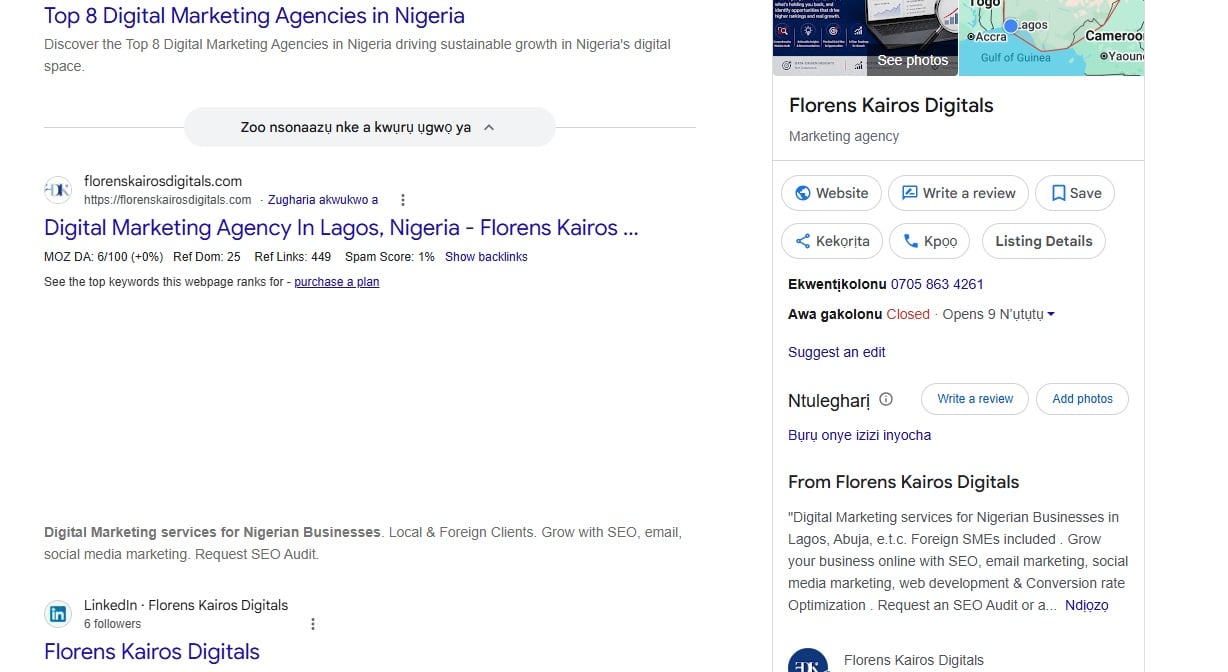Expand description with 'Ndịọzọ' link
Image resolution: width=1228 pixels, height=672 pixels.
click(1087, 605)
